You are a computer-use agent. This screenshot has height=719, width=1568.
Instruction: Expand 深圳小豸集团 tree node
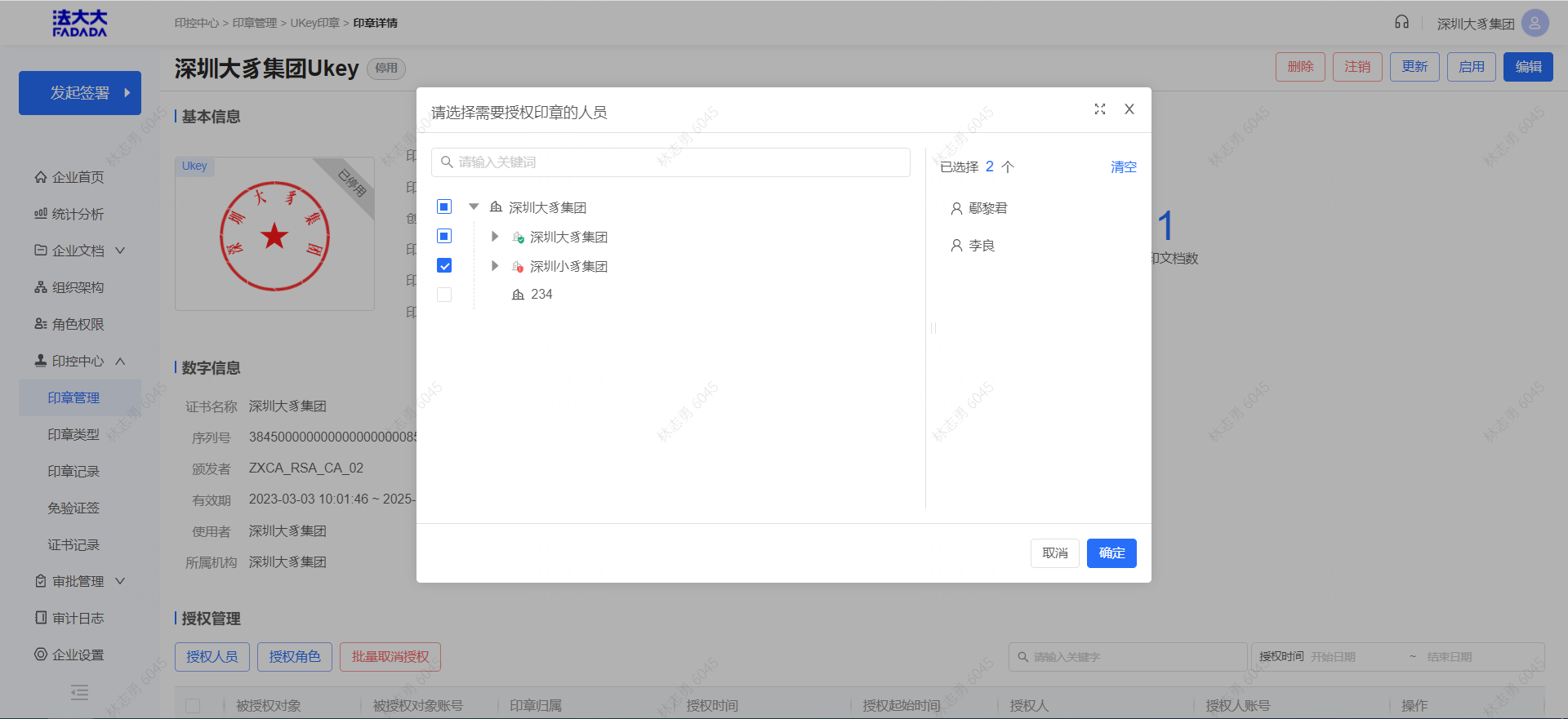tap(495, 265)
